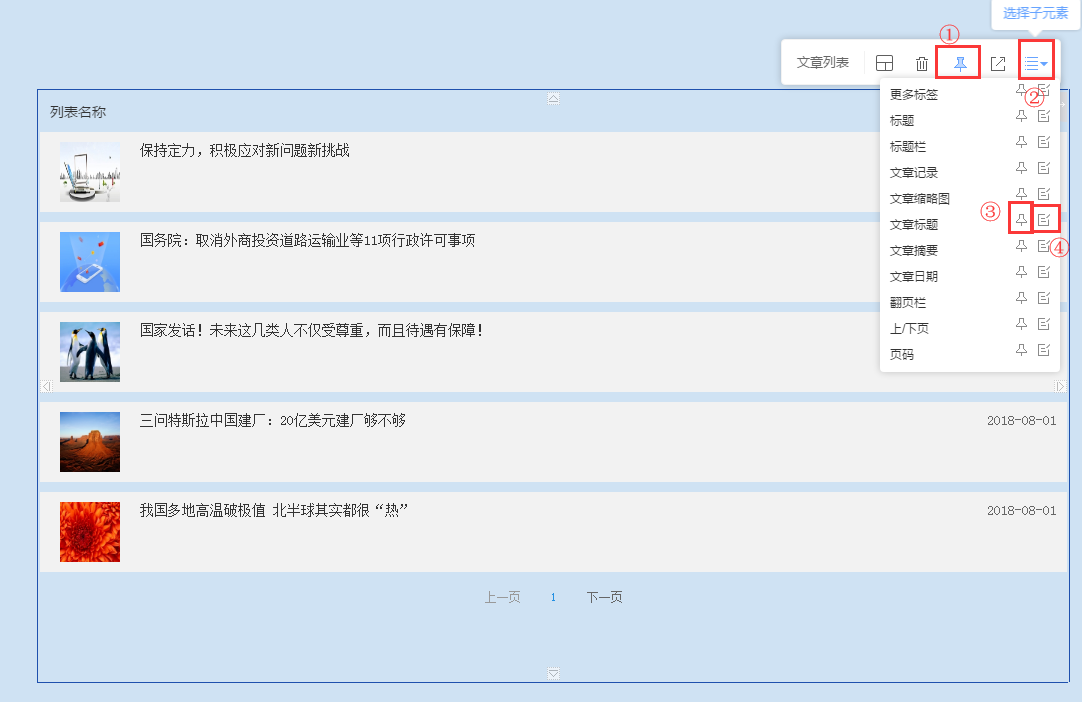Toggle the blue pin in the toolbar
The image size is (1082, 702).
[x=959, y=63]
